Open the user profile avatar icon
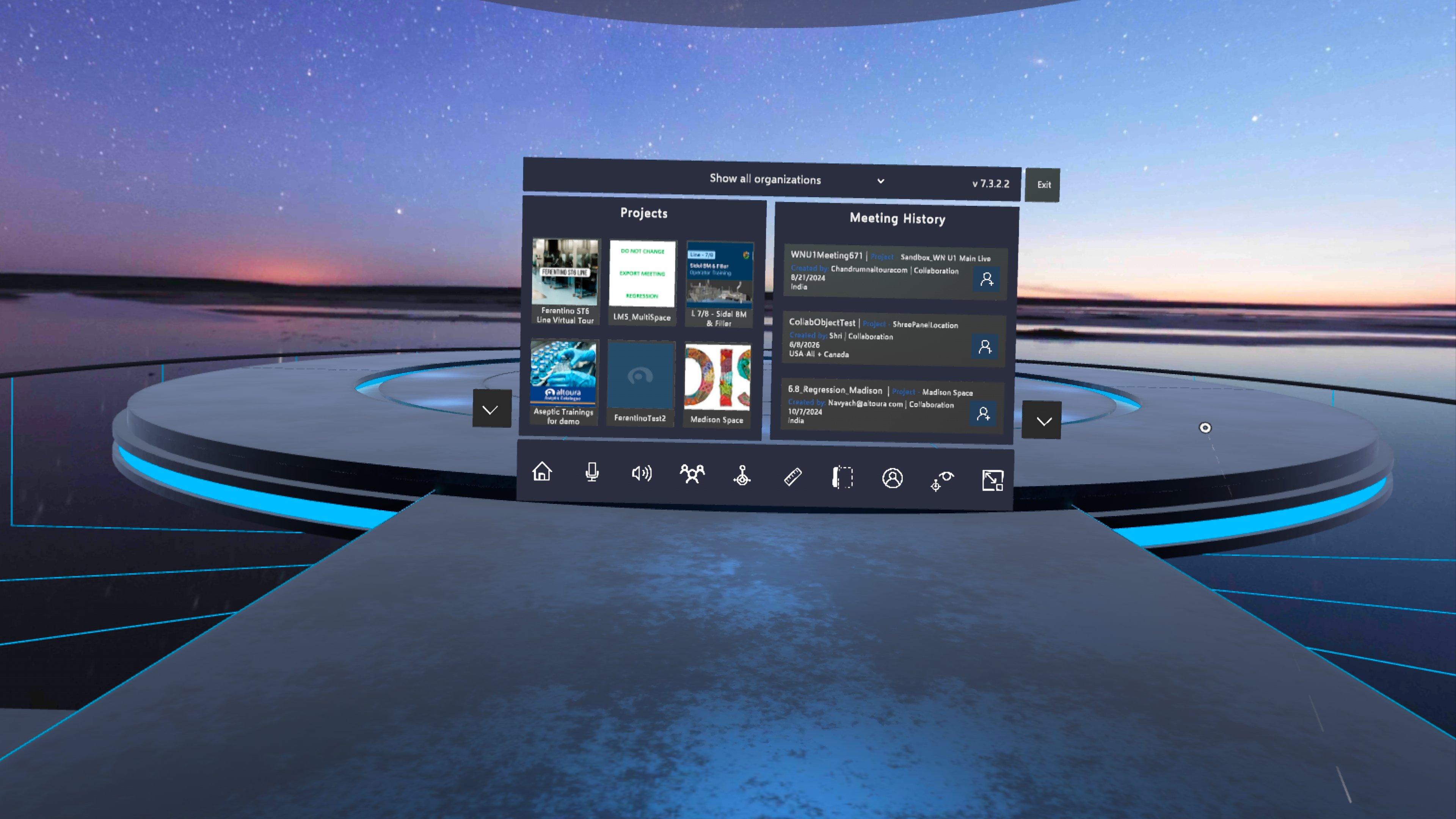Image resolution: width=1456 pixels, height=819 pixels. (893, 478)
